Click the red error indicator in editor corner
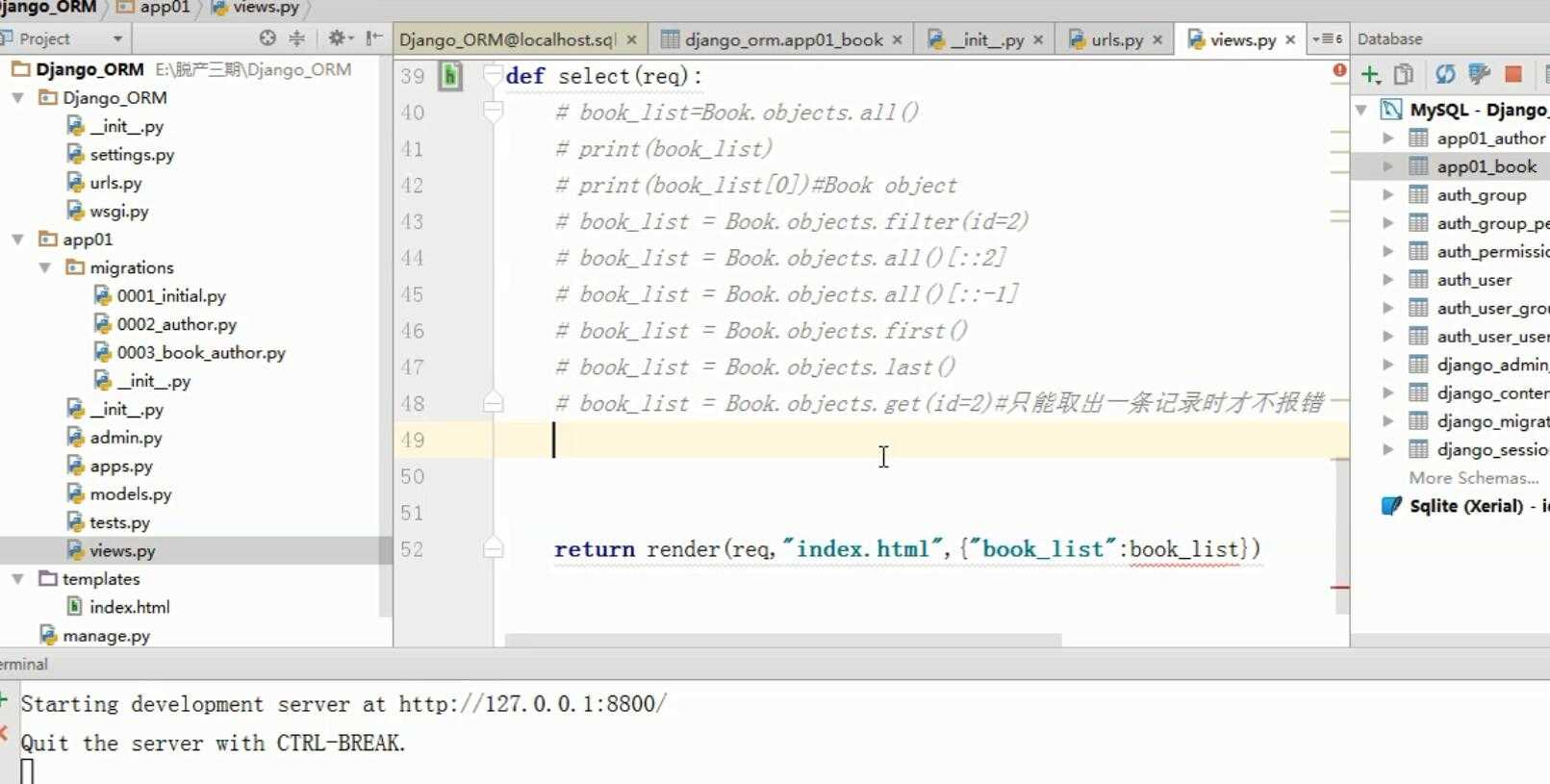The height and width of the screenshot is (784, 1550). pyautogui.click(x=1339, y=70)
